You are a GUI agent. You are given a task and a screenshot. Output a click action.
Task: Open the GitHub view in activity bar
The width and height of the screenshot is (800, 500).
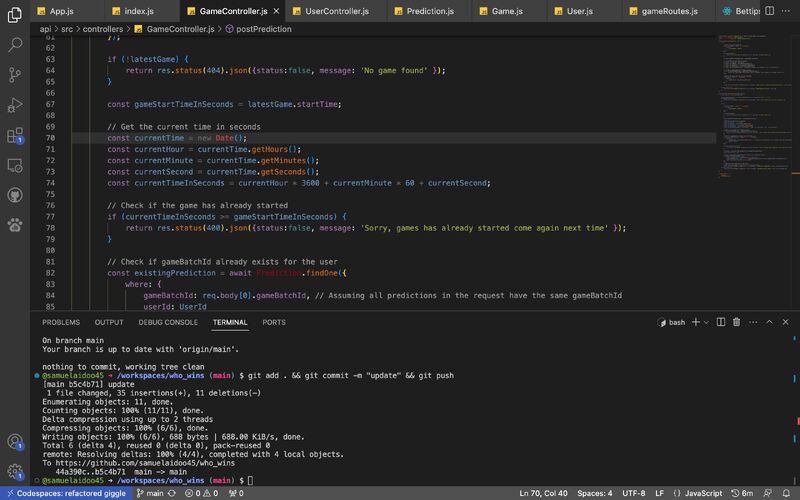tap(15, 195)
